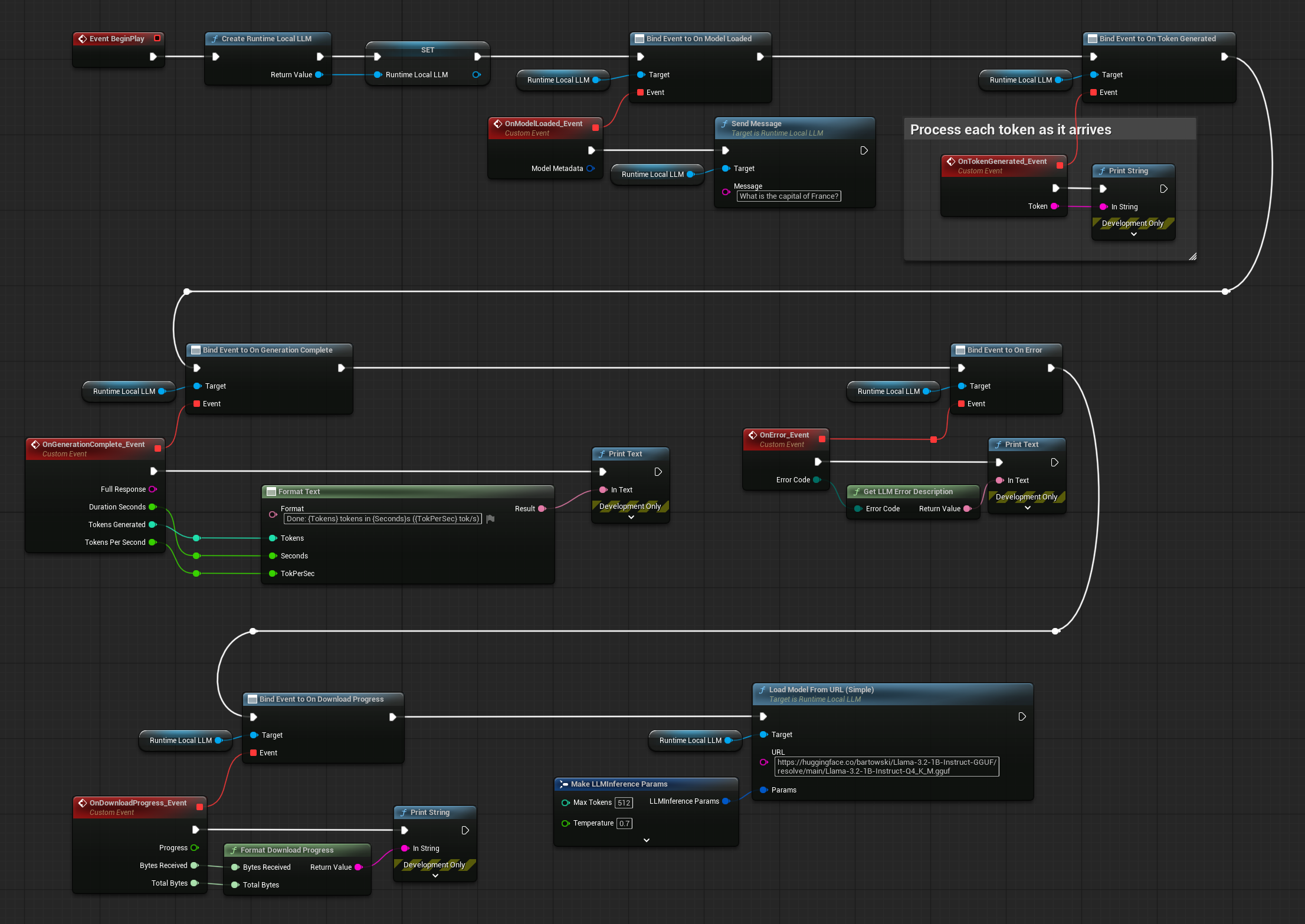Expand the token Print String advanced options
The height and width of the screenshot is (924, 1305).
pos(1133,234)
